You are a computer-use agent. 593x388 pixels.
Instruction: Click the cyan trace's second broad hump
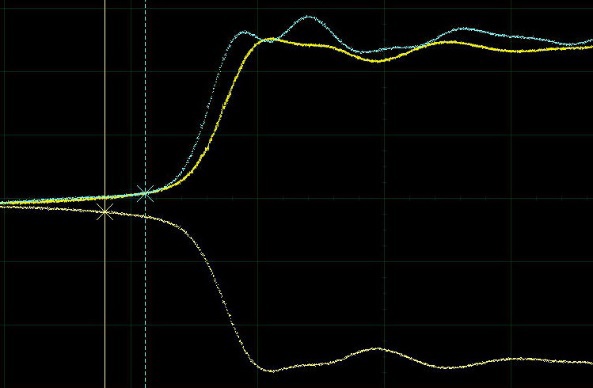tap(463, 28)
